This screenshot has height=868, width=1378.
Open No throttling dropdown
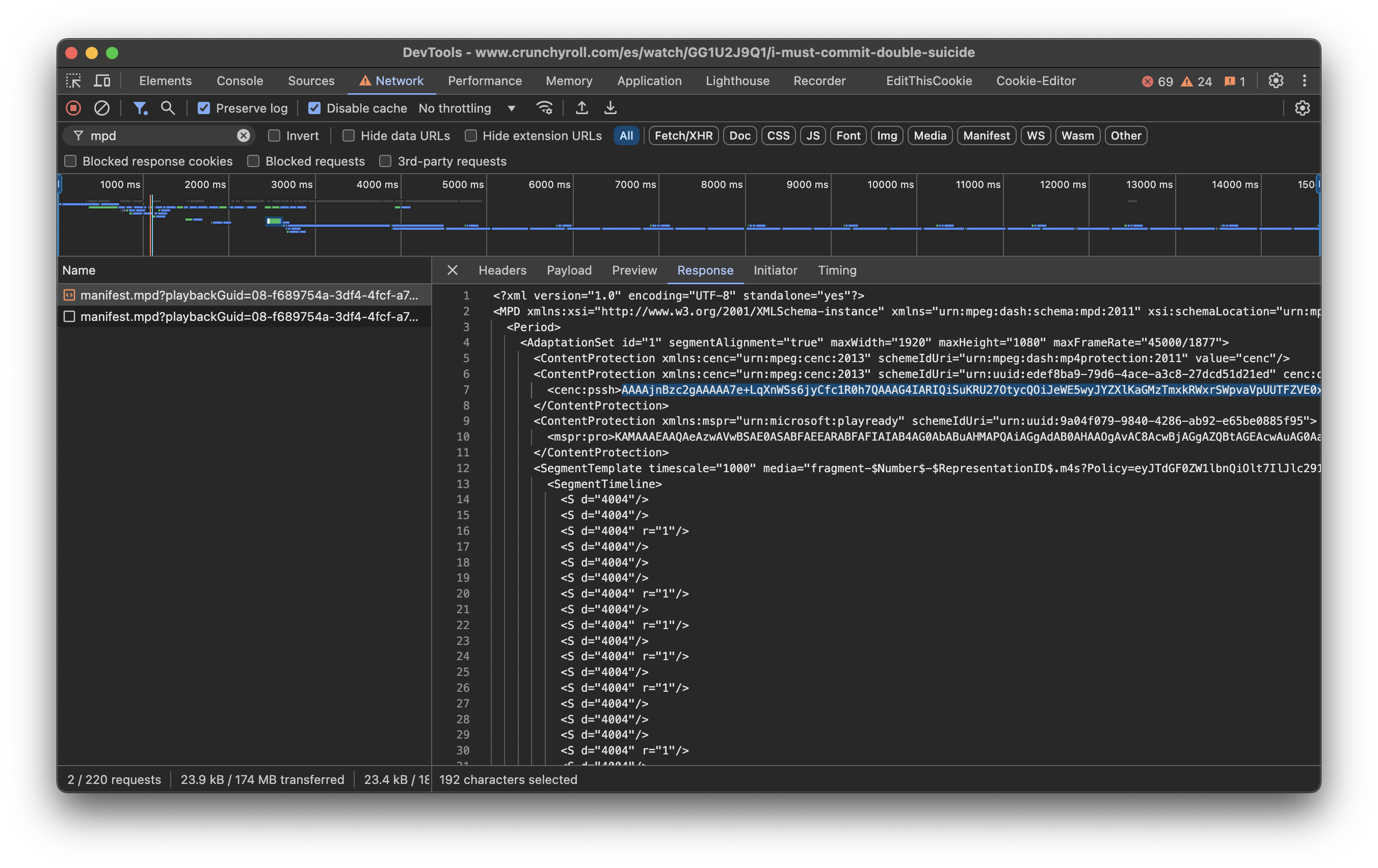click(467, 108)
